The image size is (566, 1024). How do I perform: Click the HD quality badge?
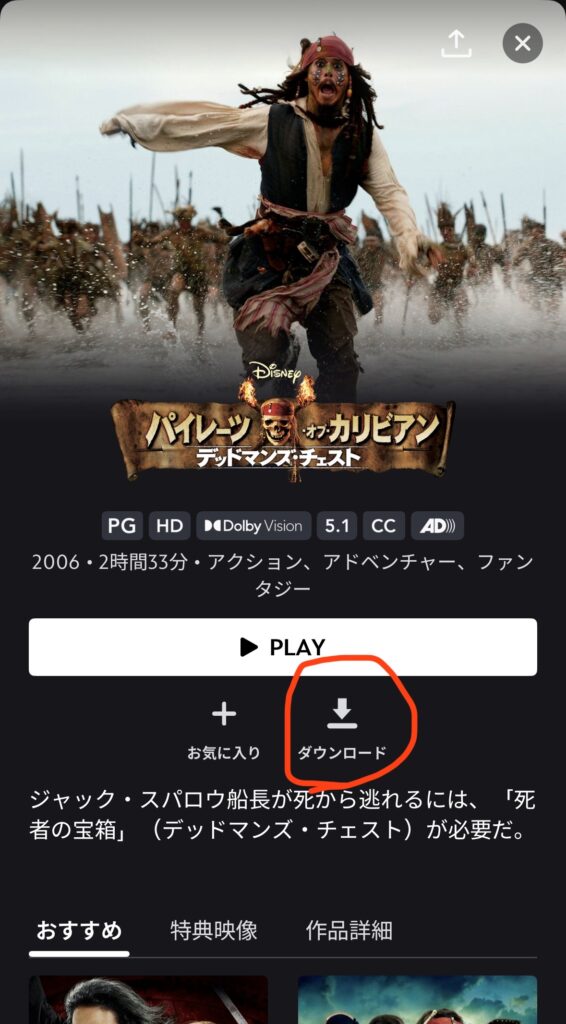click(170, 526)
